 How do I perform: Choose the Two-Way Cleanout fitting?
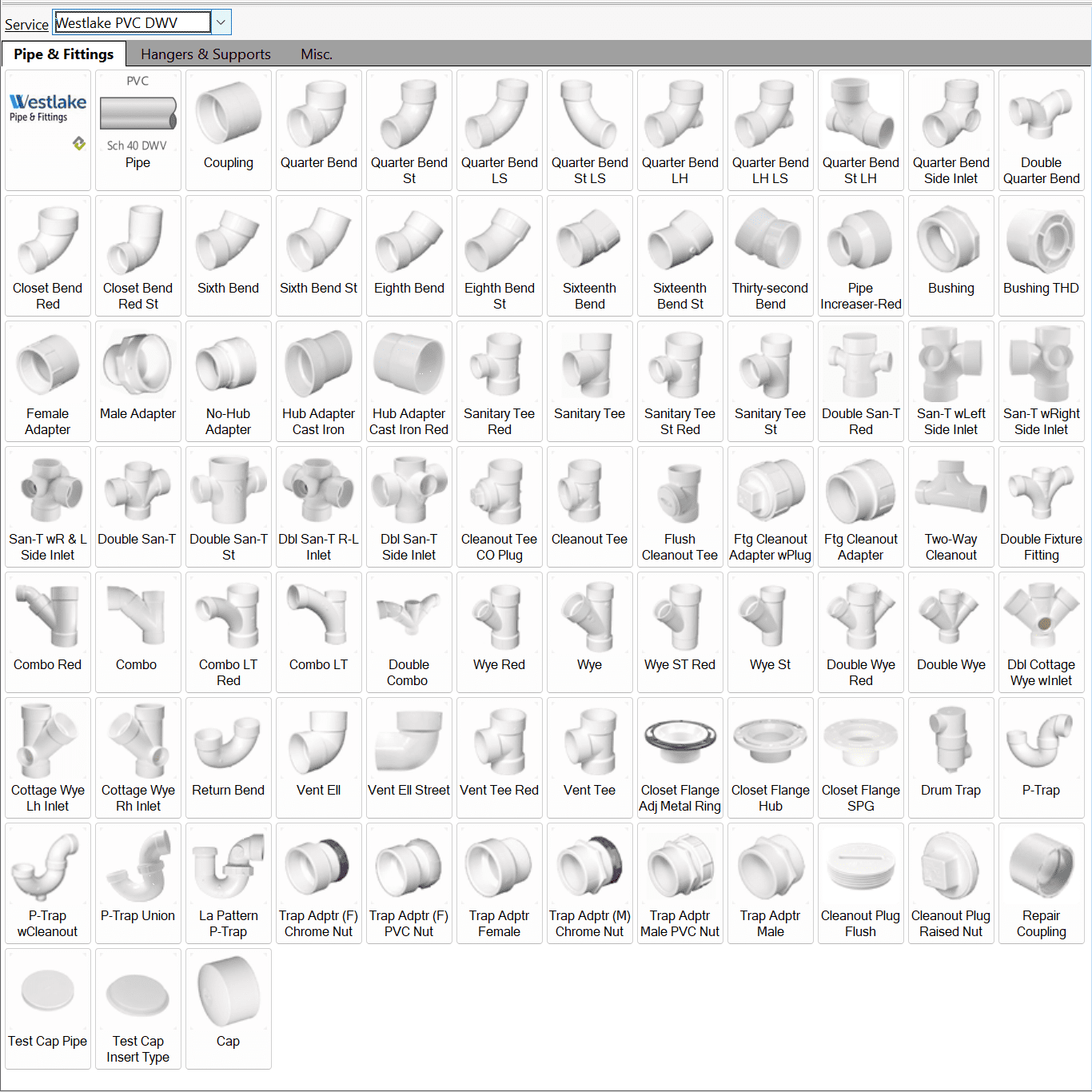[951, 506]
